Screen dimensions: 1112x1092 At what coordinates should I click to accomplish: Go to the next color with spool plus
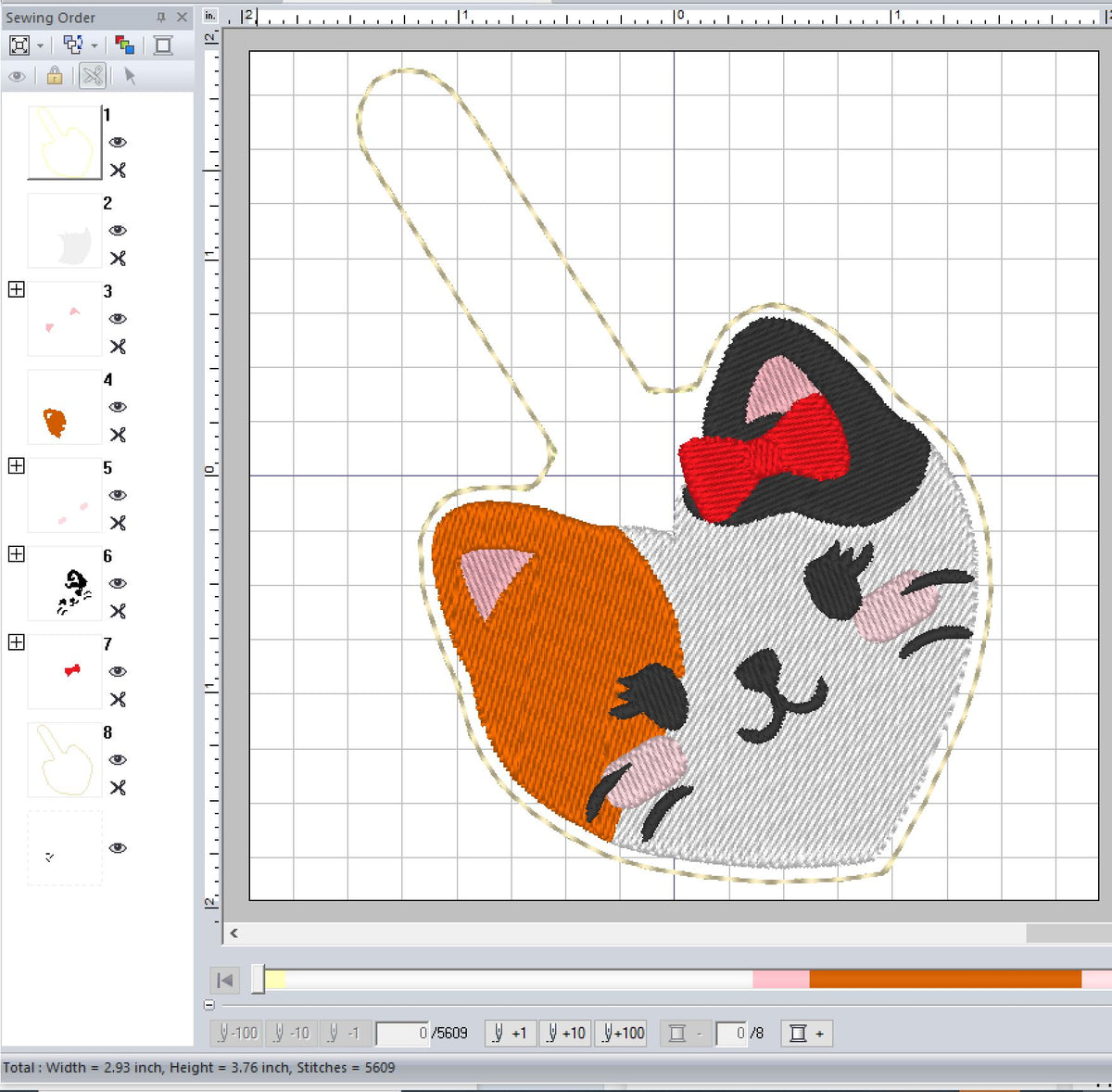(806, 1033)
